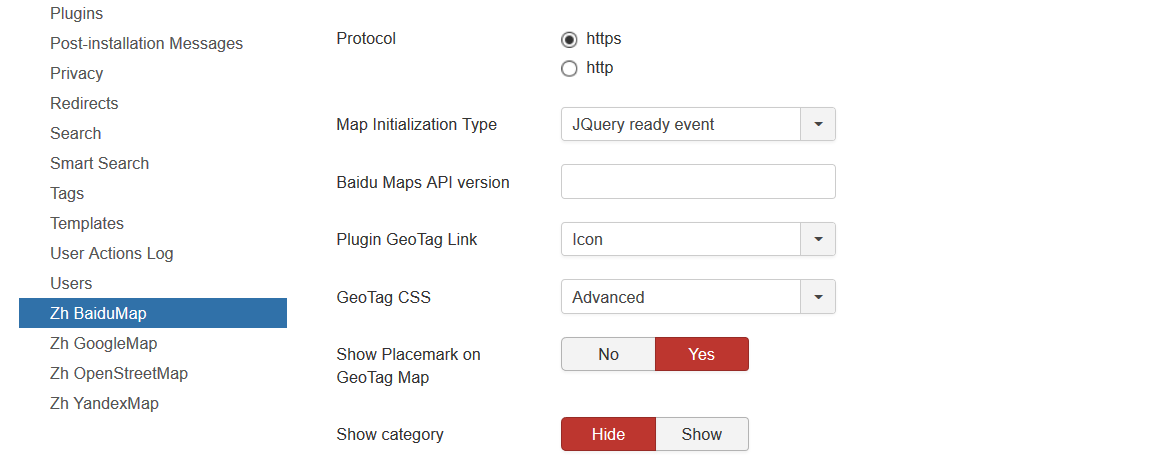Viewport: 1174px width, 474px height.
Task: Open Post-installation Messages settings
Action: pyautogui.click(x=146, y=44)
